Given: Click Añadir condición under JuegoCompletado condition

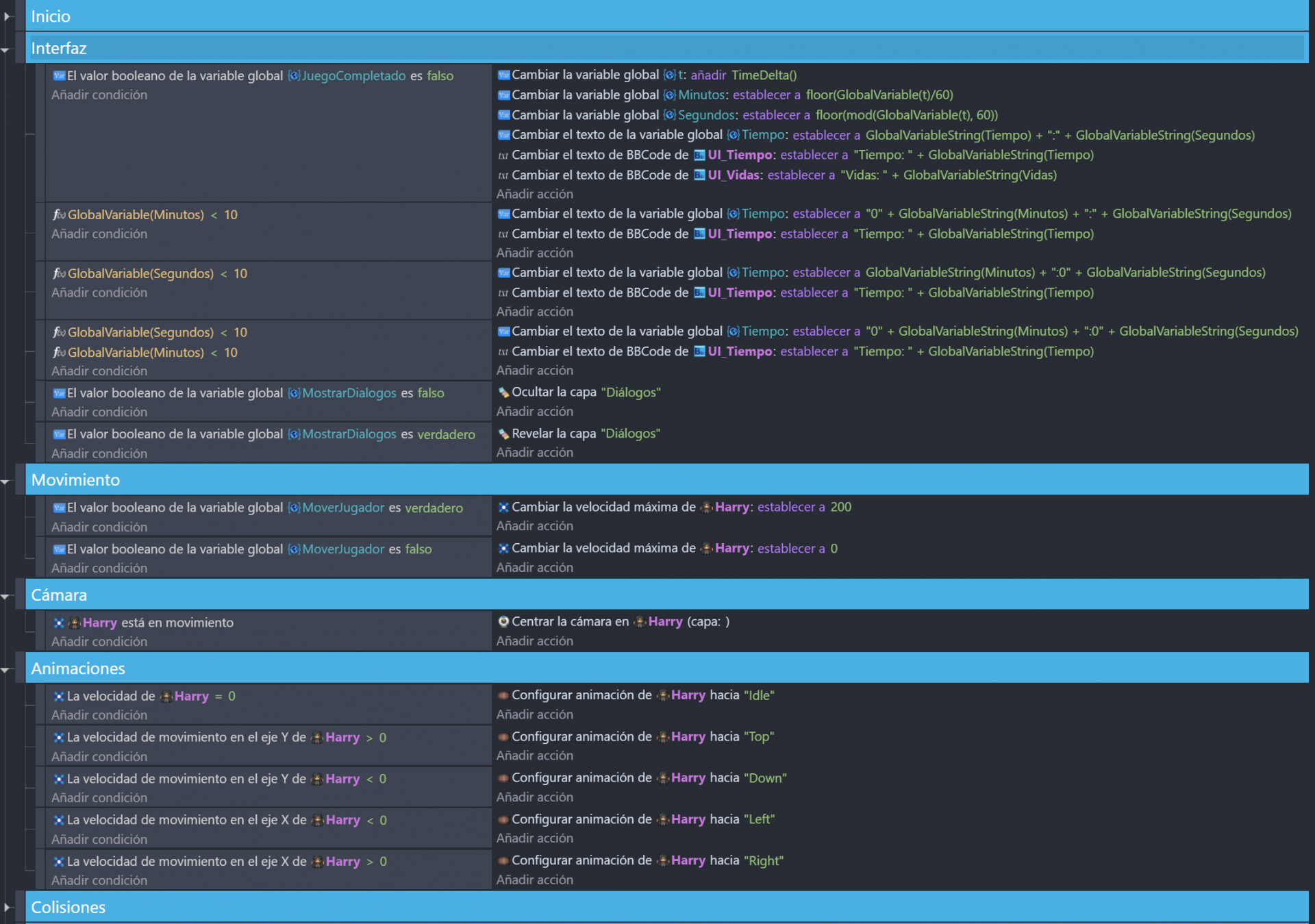Looking at the screenshot, I should tap(99, 95).
